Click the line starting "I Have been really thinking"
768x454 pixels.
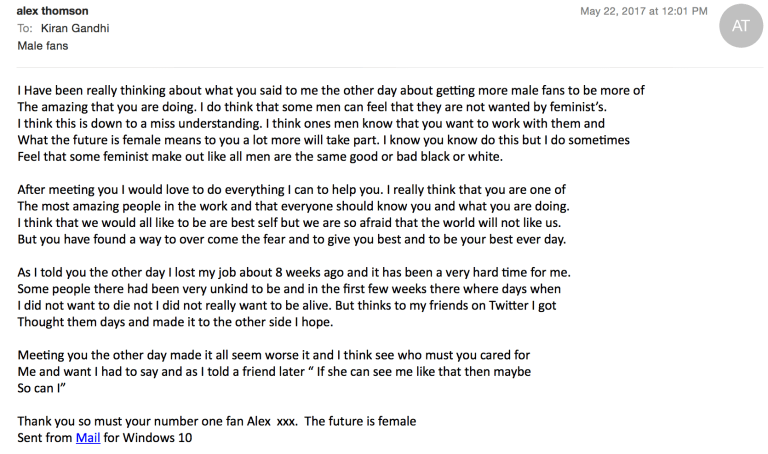point(330,91)
